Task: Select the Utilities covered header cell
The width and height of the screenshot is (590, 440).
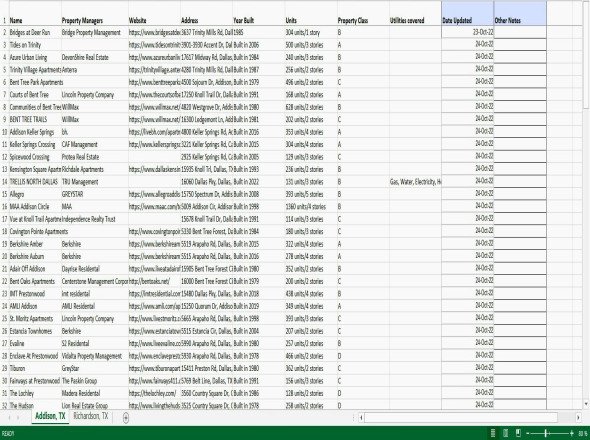Action: tap(415, 14)
